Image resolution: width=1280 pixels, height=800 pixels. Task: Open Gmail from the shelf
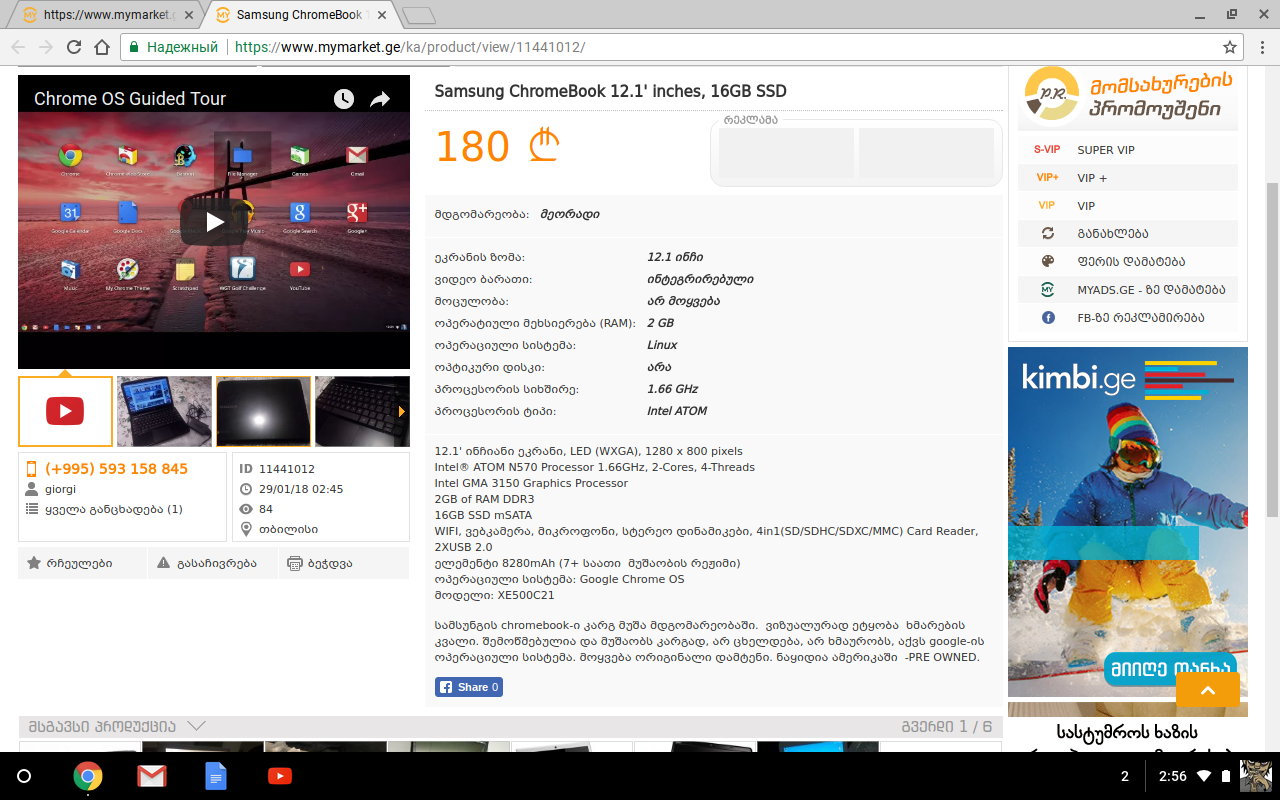pos(152,776)
